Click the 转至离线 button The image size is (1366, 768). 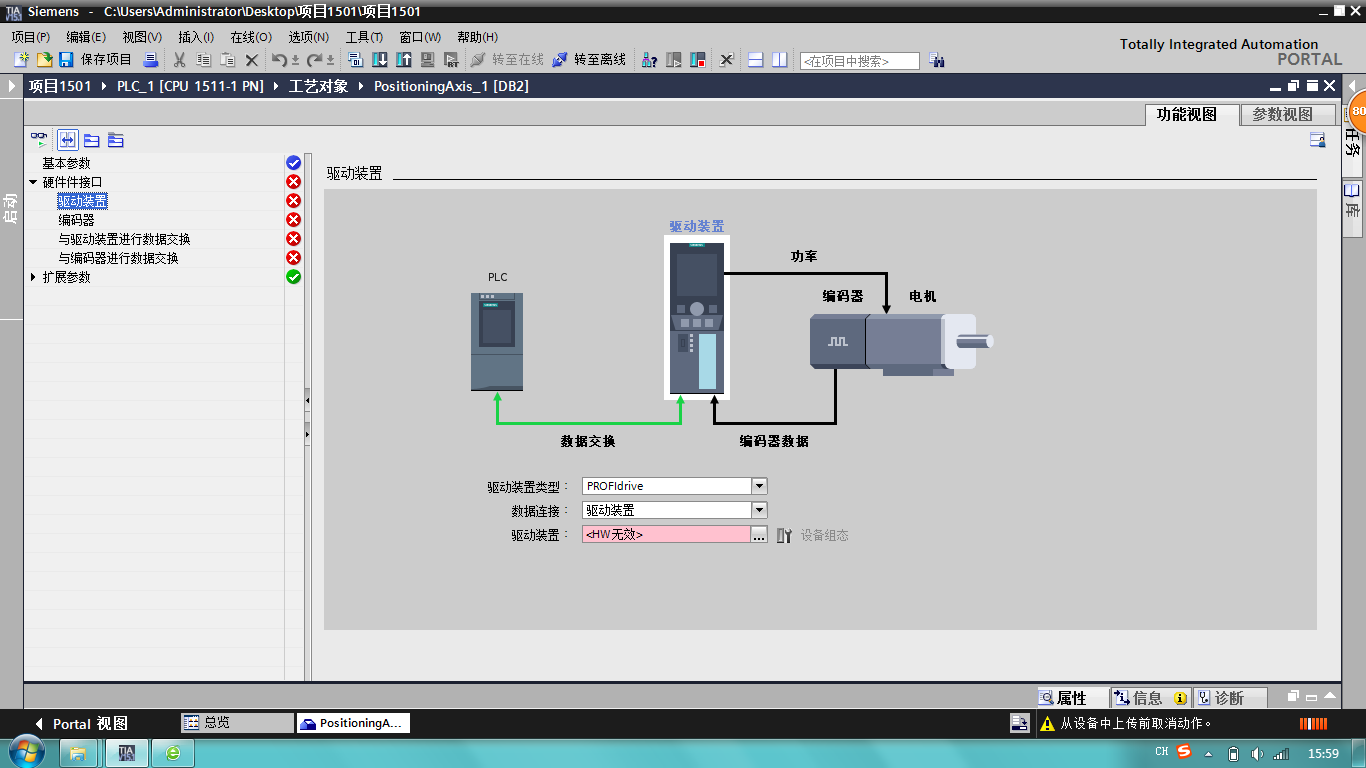point(589,60)
